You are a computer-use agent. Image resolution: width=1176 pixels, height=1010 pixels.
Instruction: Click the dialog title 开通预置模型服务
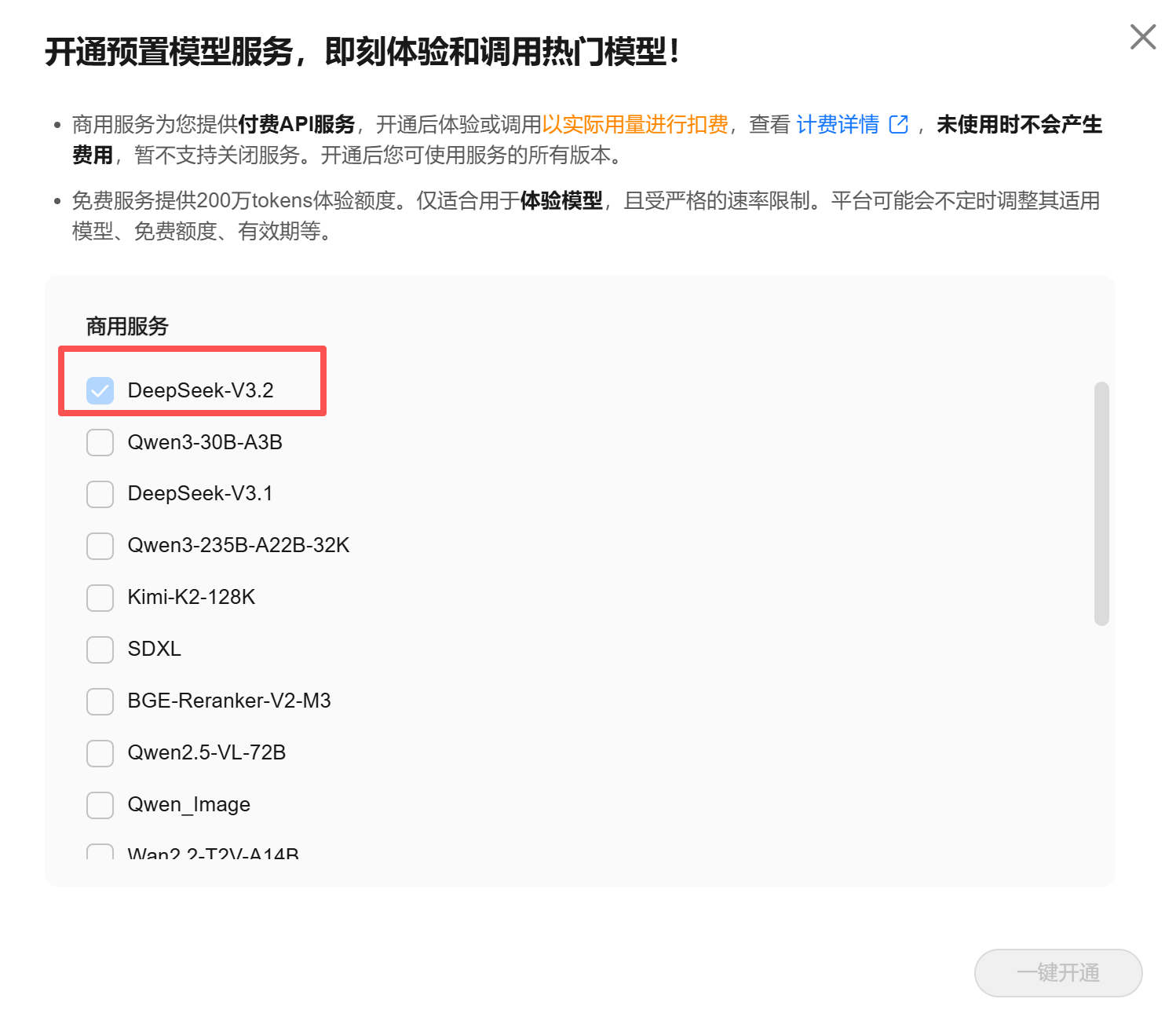click(168, 52)
